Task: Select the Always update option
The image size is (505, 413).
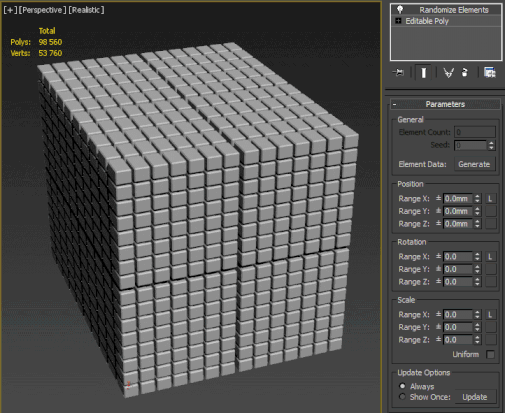Action: [x=402, y=386]
